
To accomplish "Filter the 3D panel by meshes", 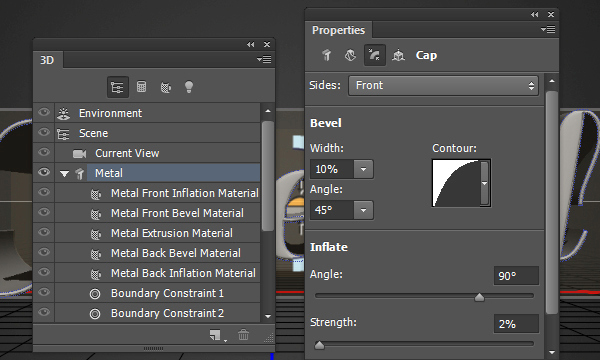I will [141, 87].
